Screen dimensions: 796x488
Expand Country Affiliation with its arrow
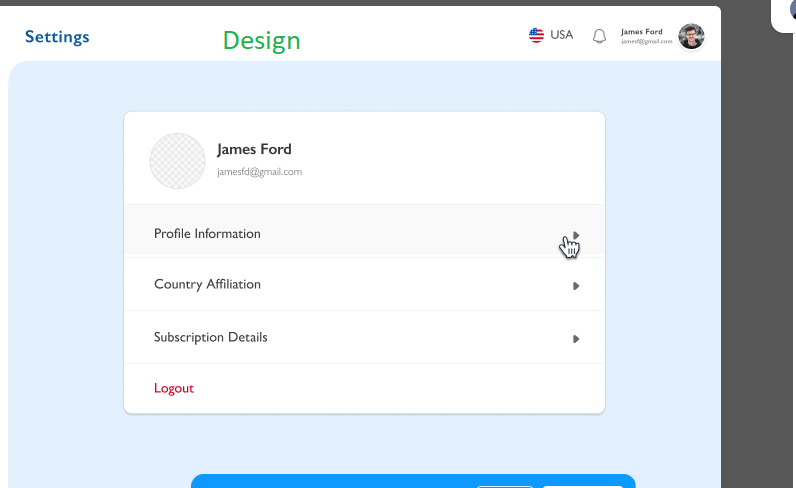[576, 286]
